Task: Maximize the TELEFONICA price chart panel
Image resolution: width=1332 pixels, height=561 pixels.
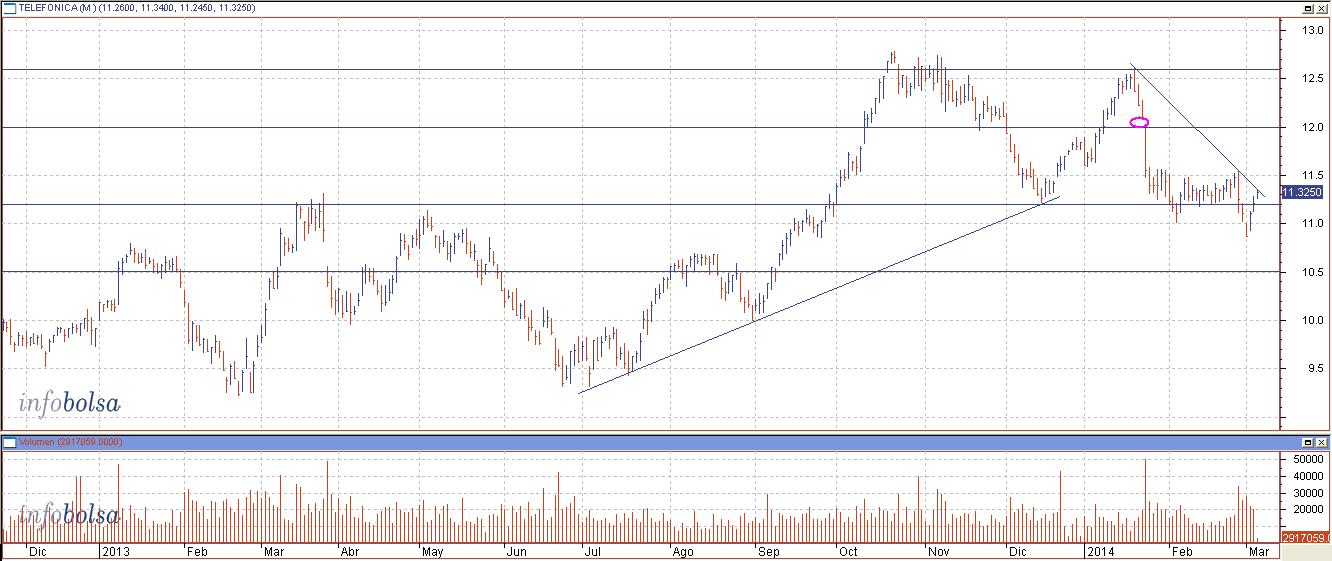Action: (1307, 7)
